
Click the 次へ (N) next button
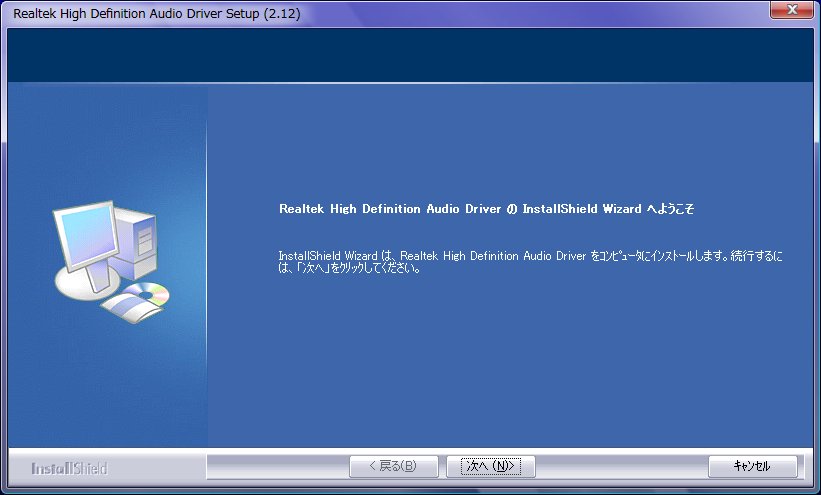(x=491, y=466)
